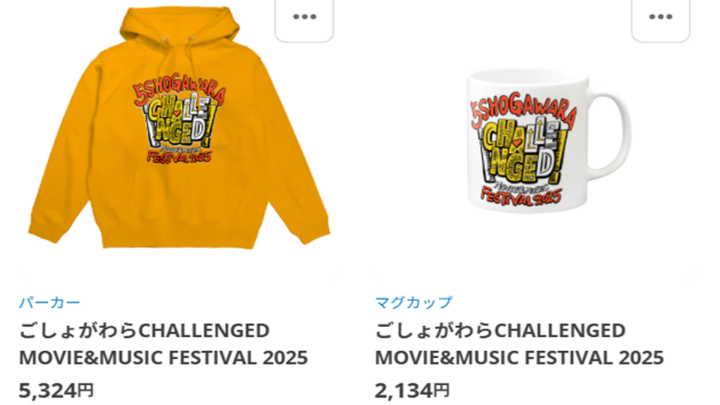This screenshot has width=720, height=405.
Task: Click MOVIE&MUSIC FESTIVAL 2025 text under the hoodie
Action: coord(163,358)
